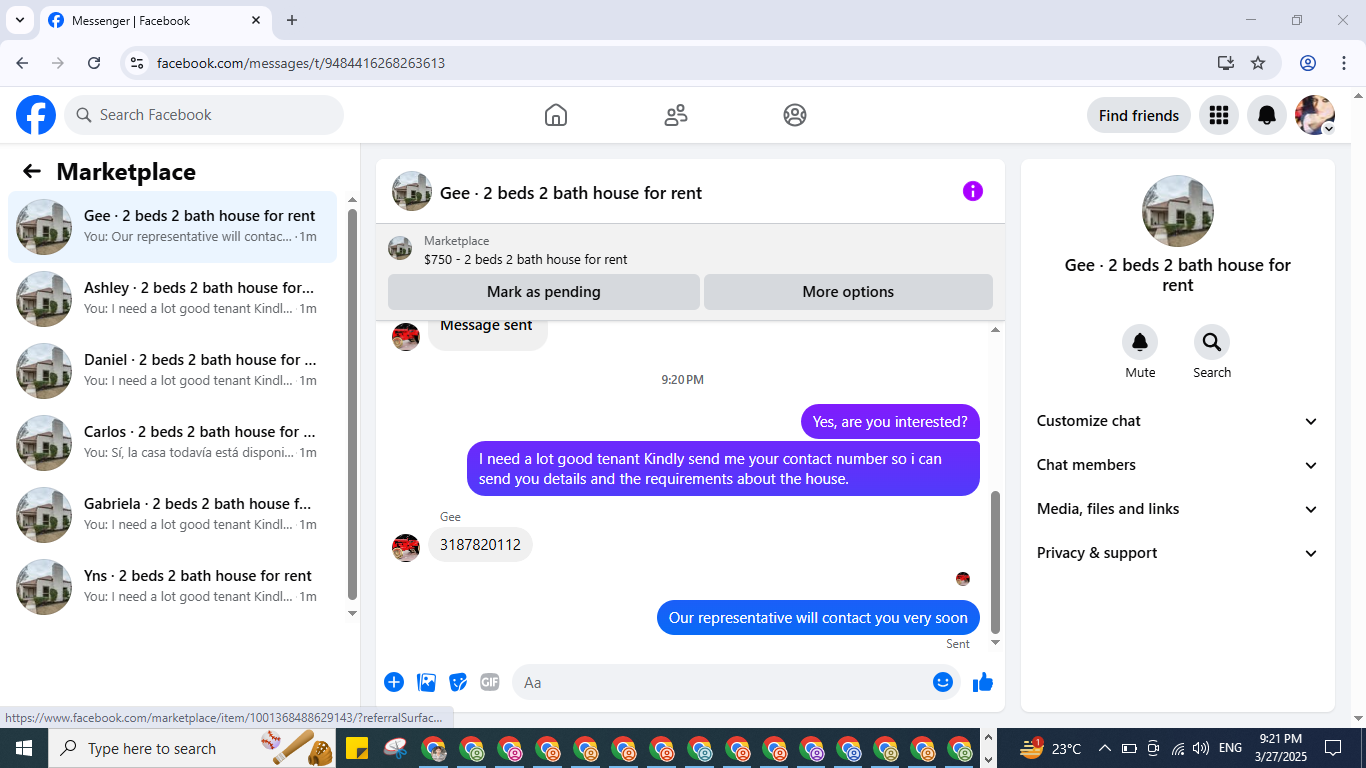Image resolution: width=1366 pixels, height=768 pixels.
Task: Click the back arrow beside Marketplace
Action: (32, 171)
